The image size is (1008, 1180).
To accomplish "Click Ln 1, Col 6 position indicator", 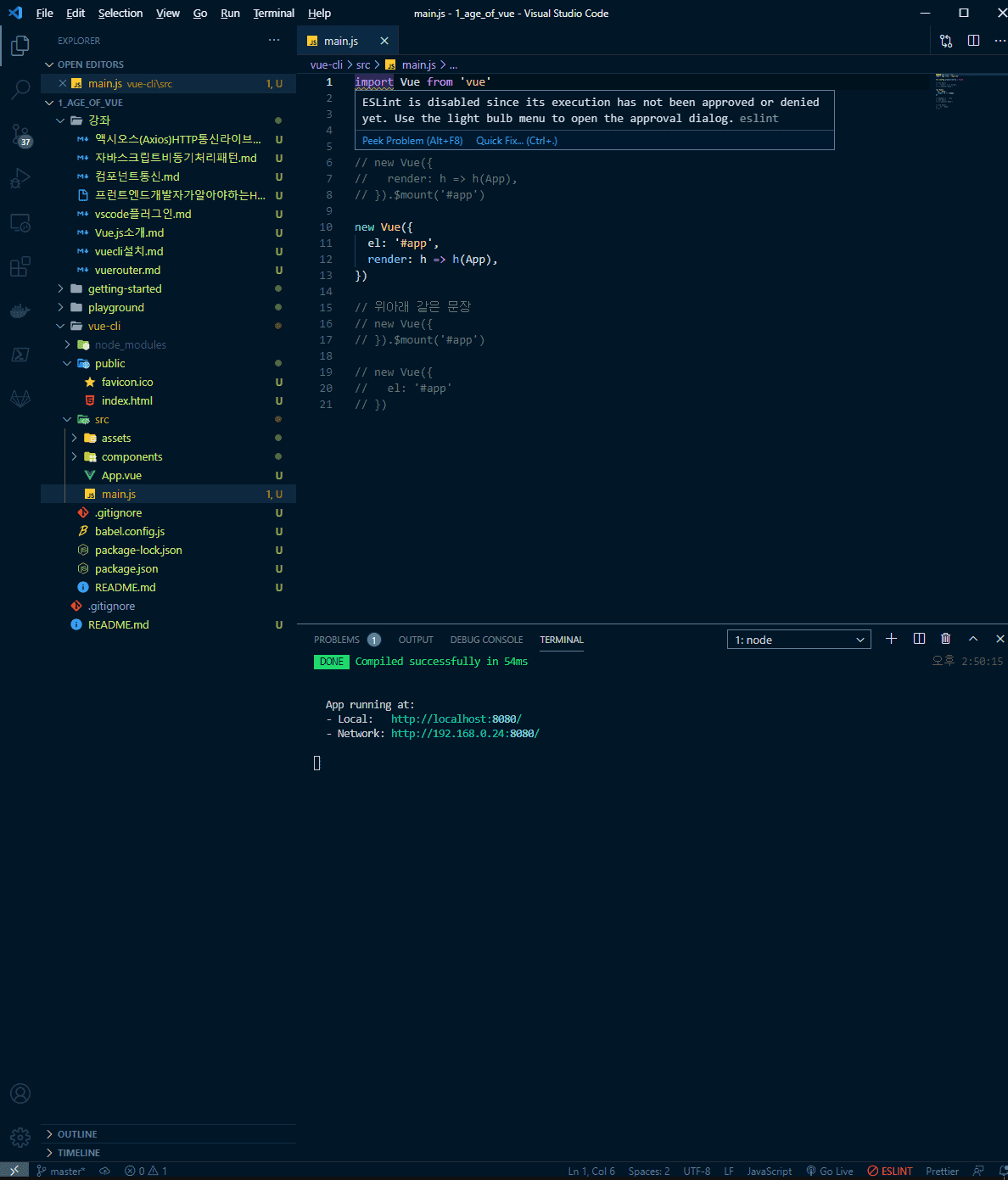I will pyautogui.click(x=591, y=1171).
